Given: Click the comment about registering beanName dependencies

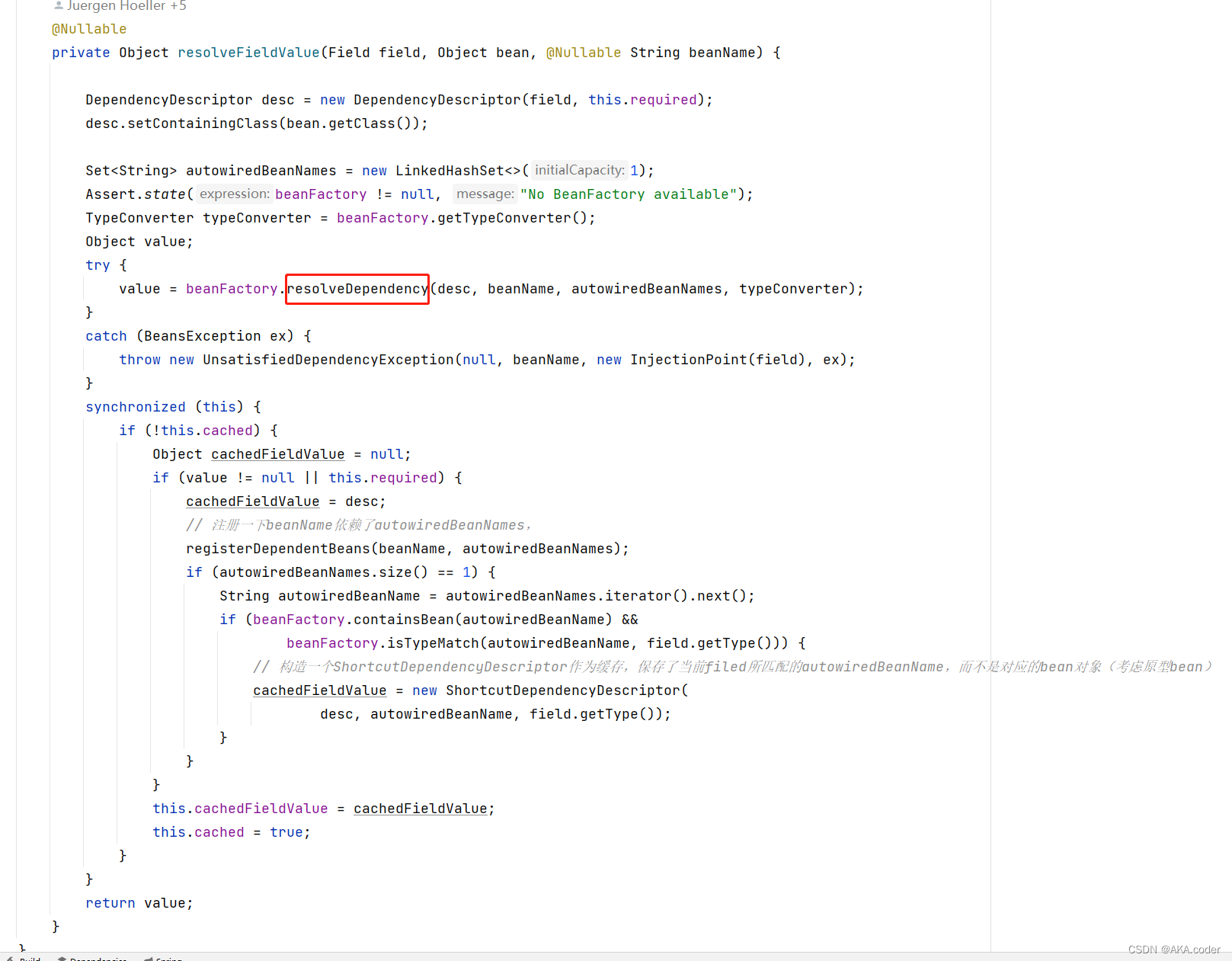Looking at the screenshot, I should (359, 525).
